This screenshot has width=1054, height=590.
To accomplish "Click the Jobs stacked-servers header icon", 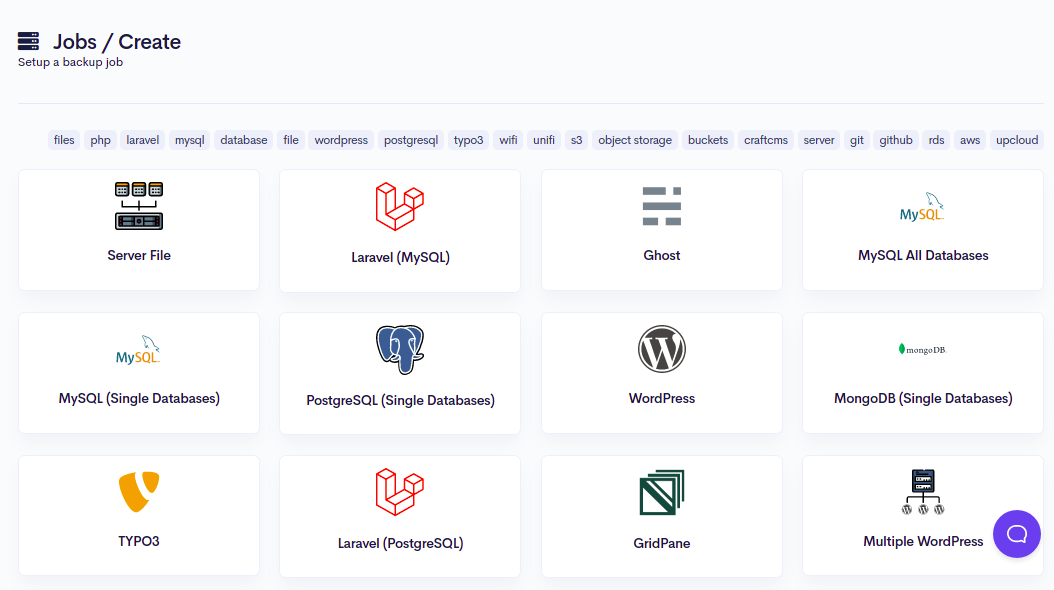I will 28,41.
